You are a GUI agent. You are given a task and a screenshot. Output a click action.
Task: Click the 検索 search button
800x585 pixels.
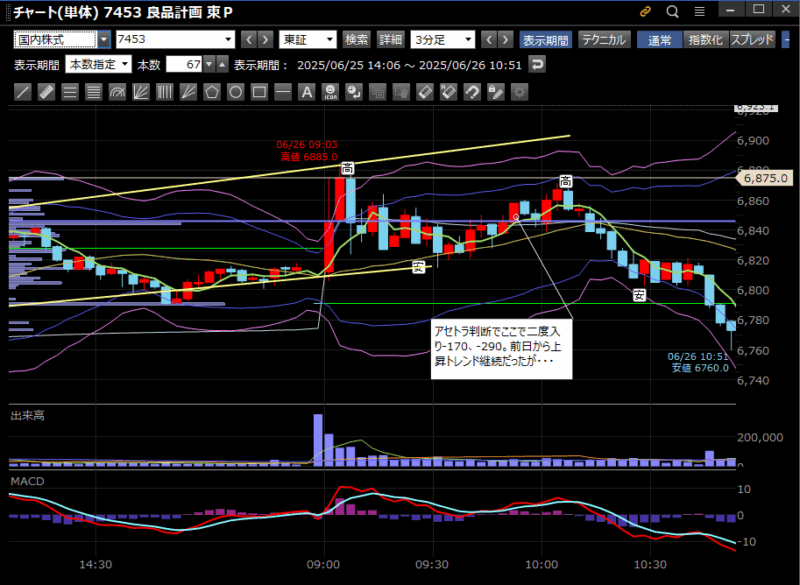tap(357, 39)
